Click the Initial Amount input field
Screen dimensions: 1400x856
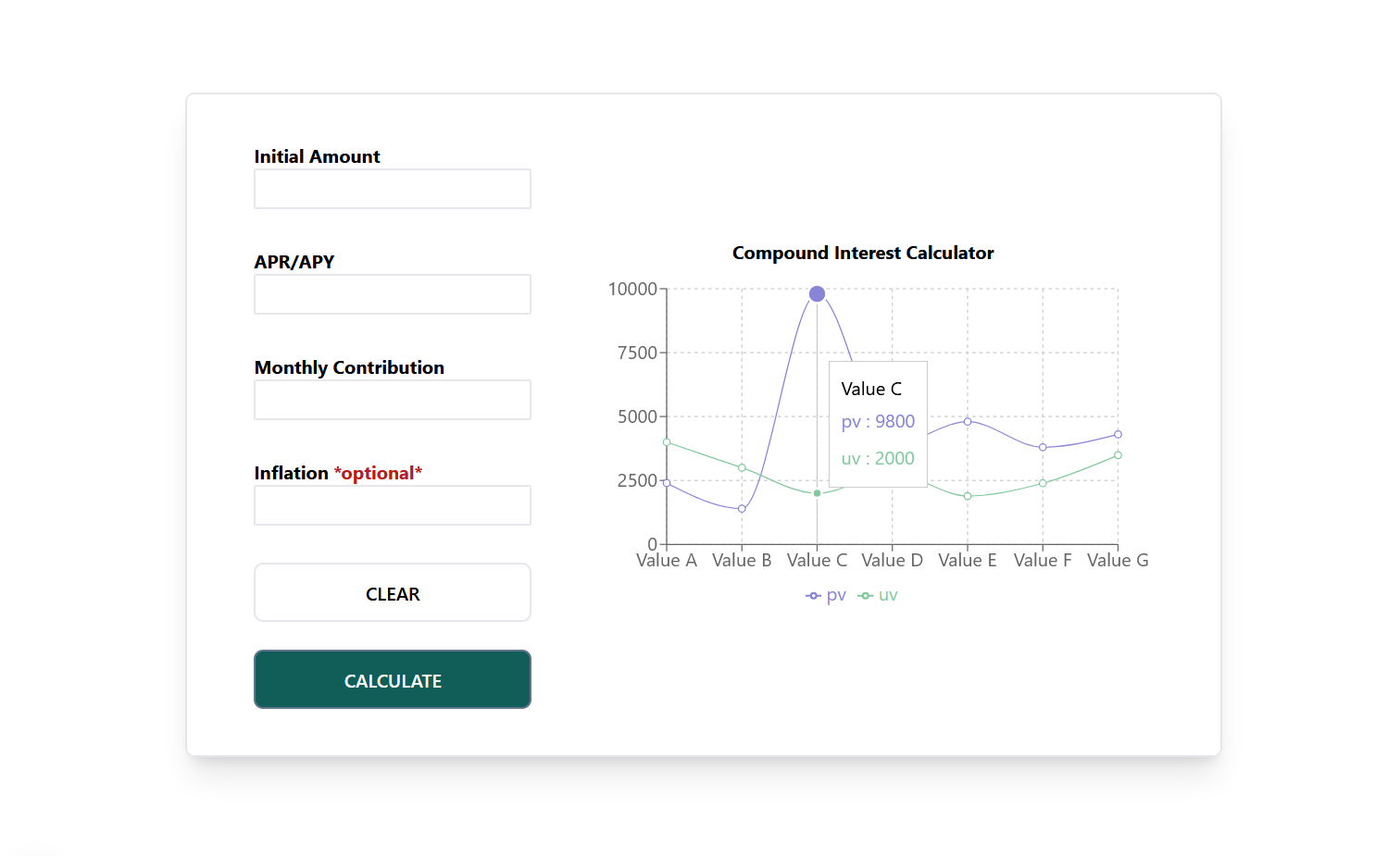click(392, 189)
